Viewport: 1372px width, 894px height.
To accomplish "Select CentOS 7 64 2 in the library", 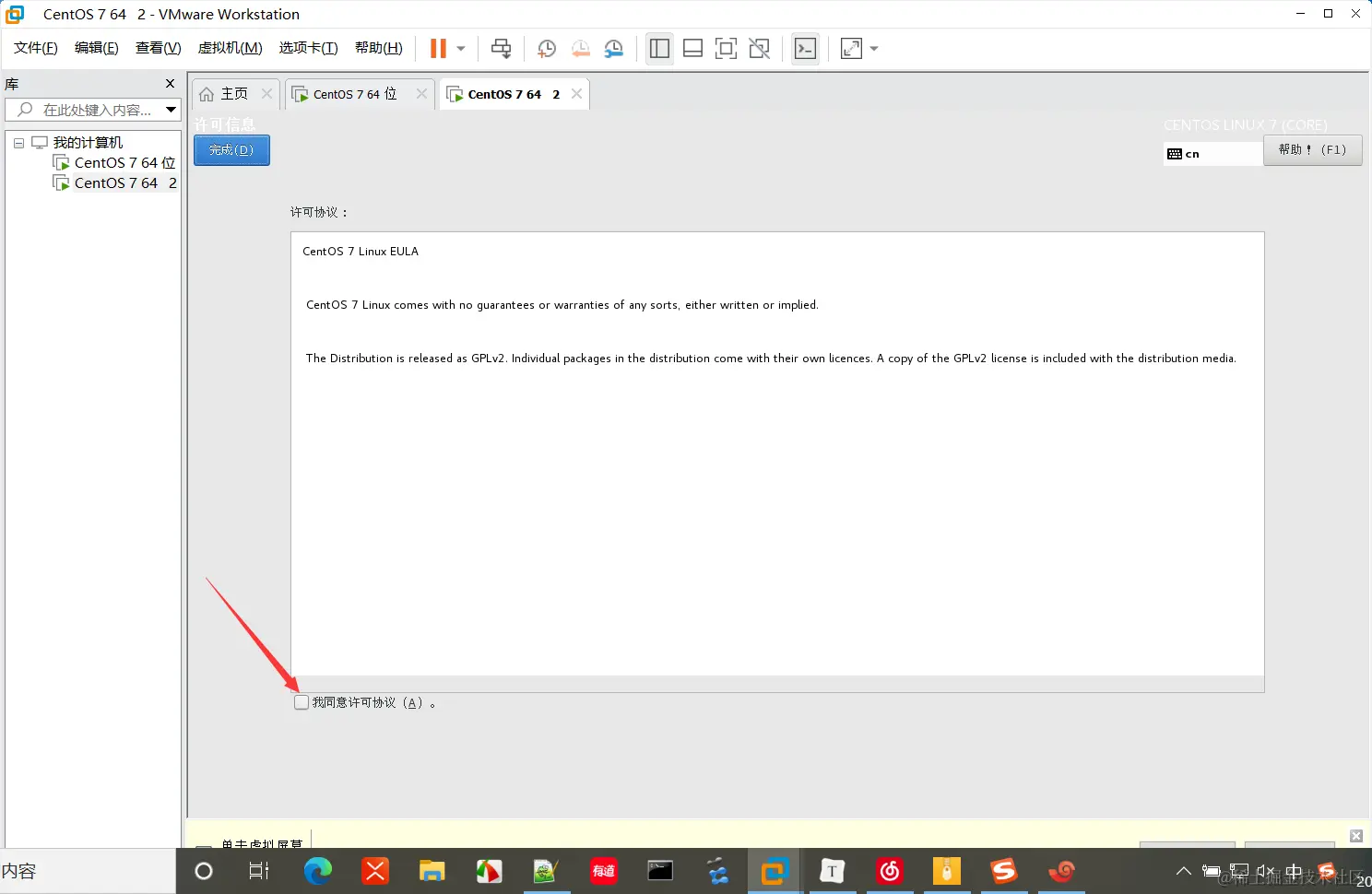I will (125, 183).
